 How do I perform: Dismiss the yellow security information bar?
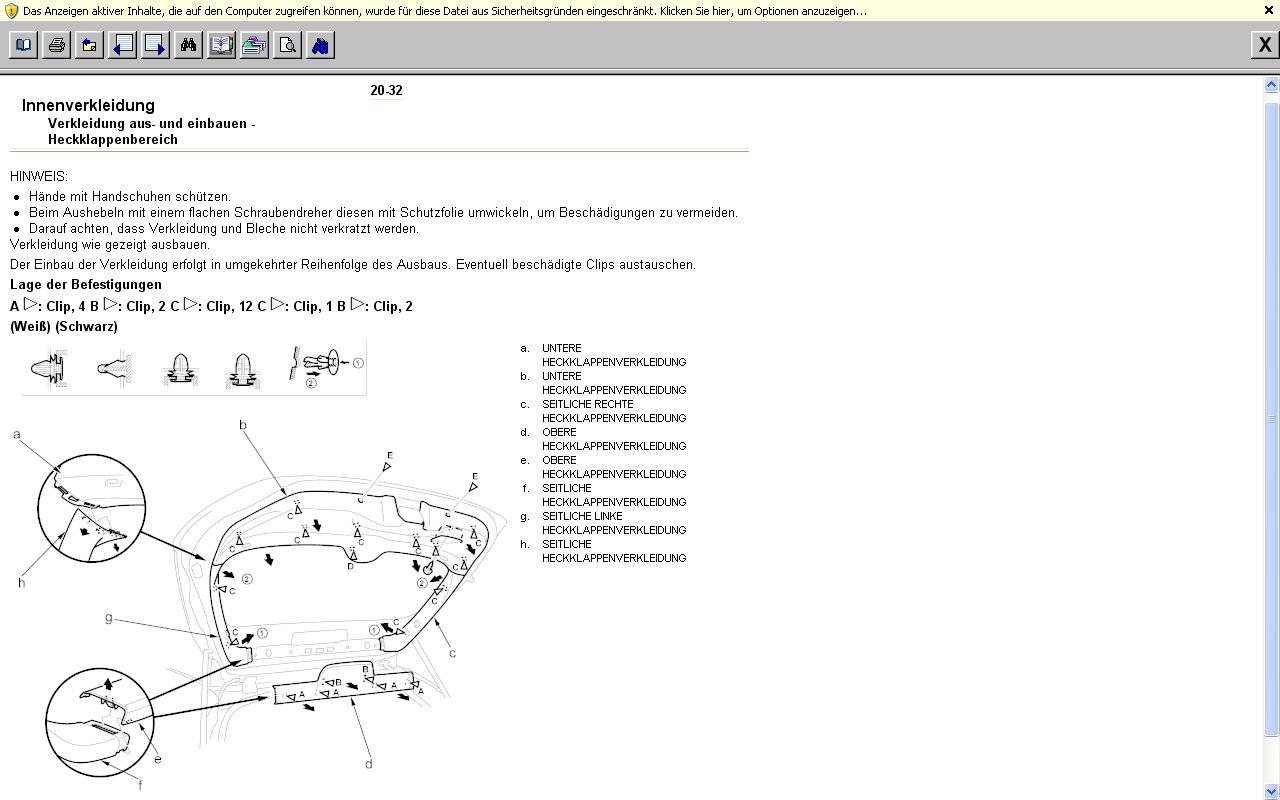point(1269,11)
